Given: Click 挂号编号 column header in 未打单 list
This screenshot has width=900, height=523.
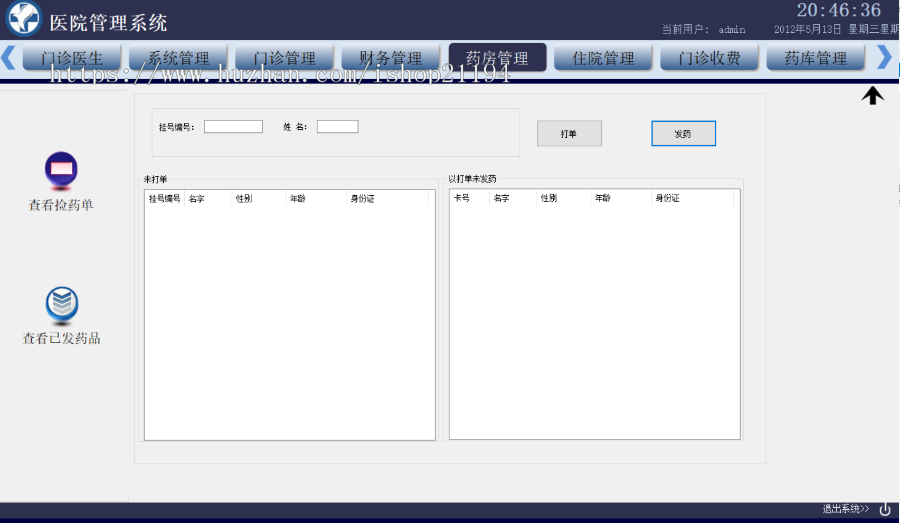Looking at the screenshot, I should 165,199.
